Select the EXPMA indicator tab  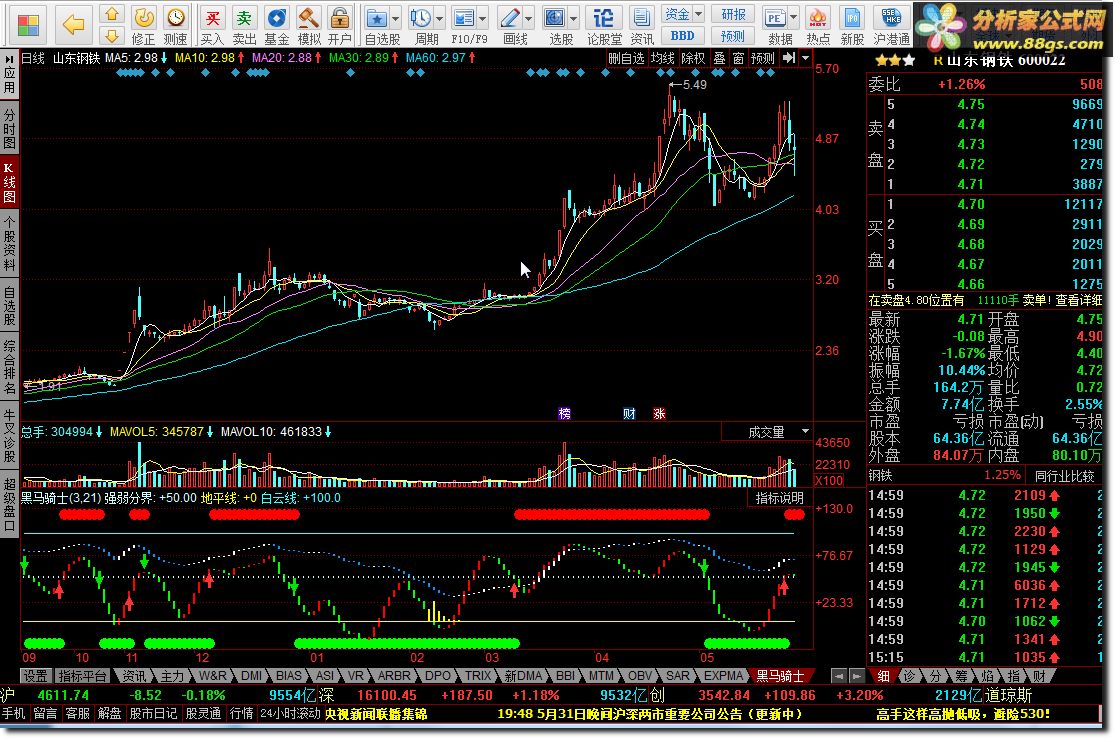(723, 675)
